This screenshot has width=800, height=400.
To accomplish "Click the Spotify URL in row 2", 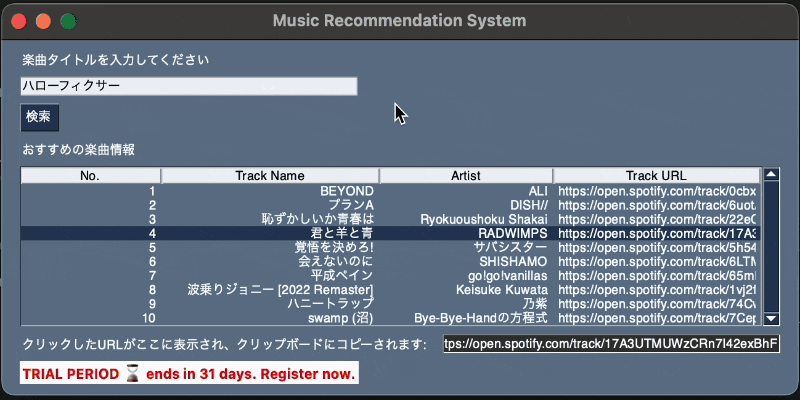I will point(657,206).
